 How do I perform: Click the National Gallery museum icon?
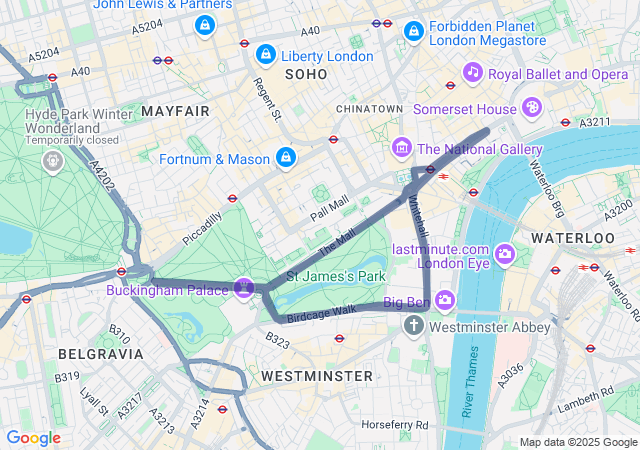[x=402, y=148]
